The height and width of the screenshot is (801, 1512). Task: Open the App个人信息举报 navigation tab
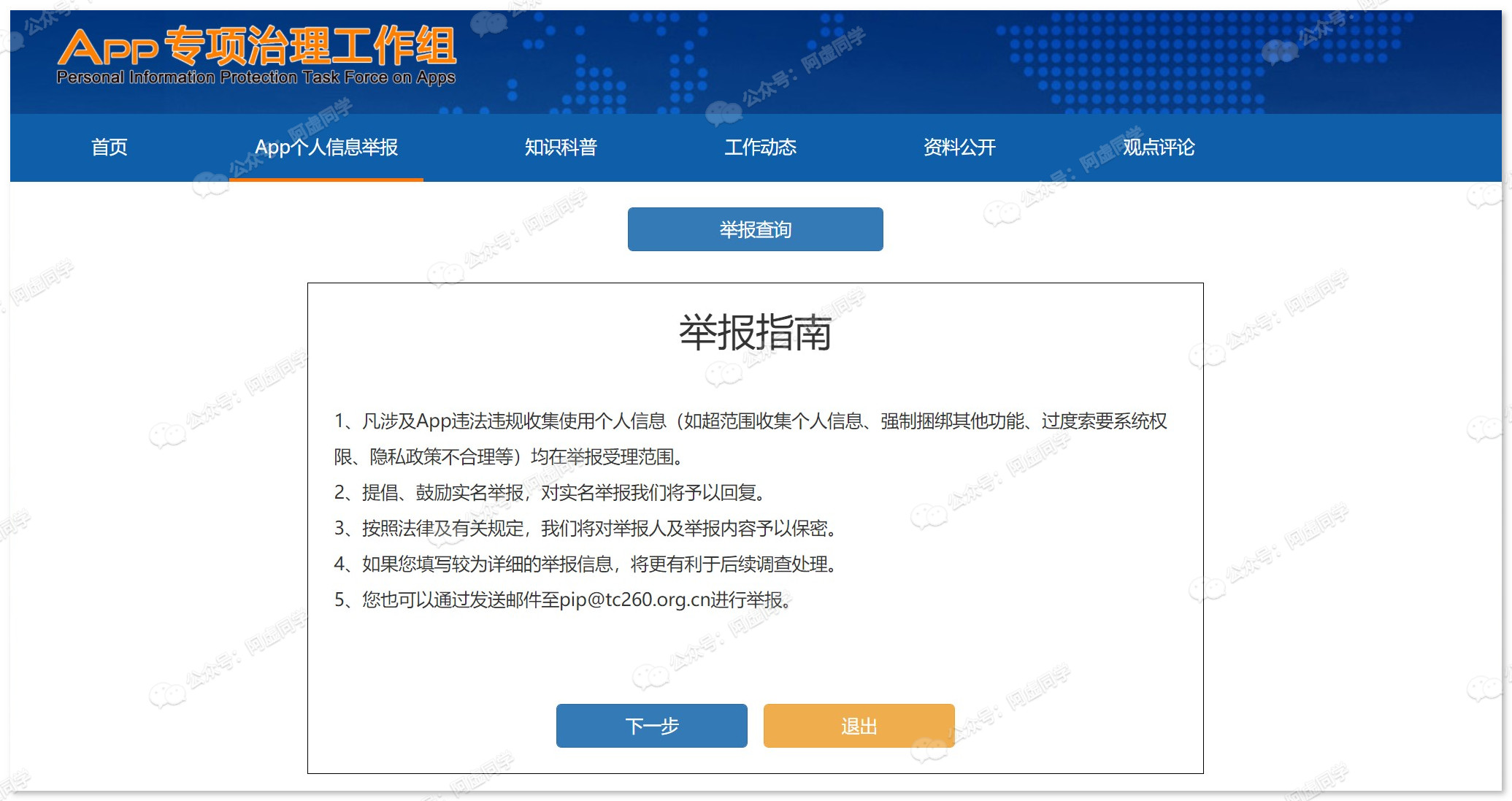326,147
